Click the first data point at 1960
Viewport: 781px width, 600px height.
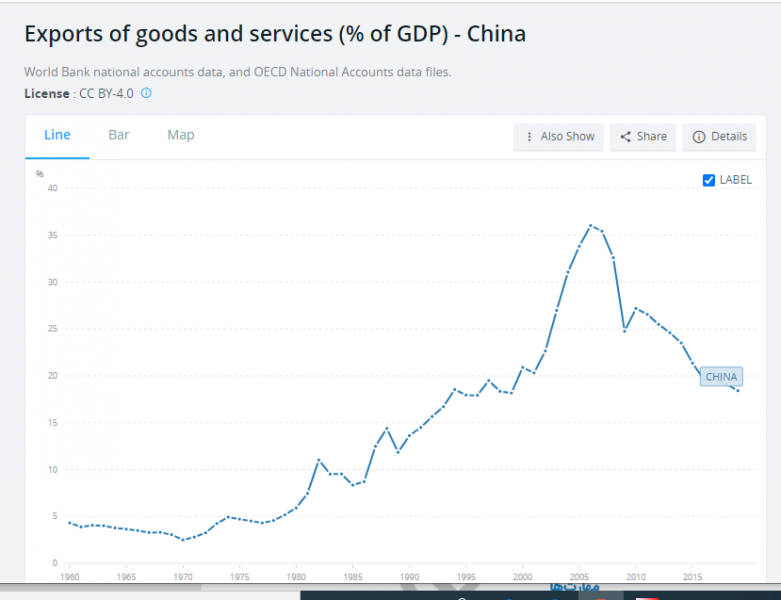point(69,522)
